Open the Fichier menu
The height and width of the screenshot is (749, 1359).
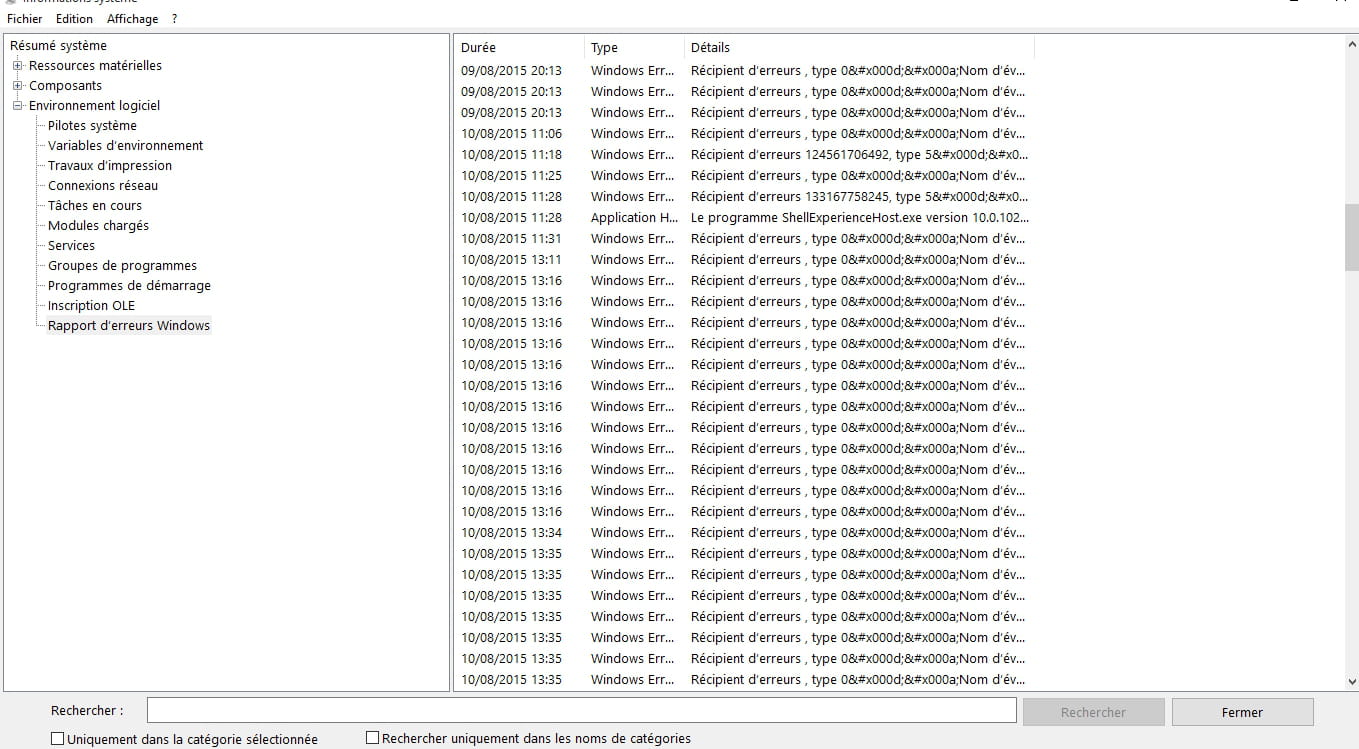[x=25, y=19]
